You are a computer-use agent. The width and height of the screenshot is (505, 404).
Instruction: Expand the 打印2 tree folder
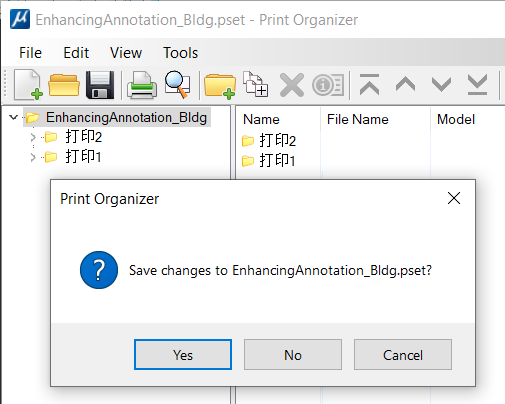pos(33,137)
